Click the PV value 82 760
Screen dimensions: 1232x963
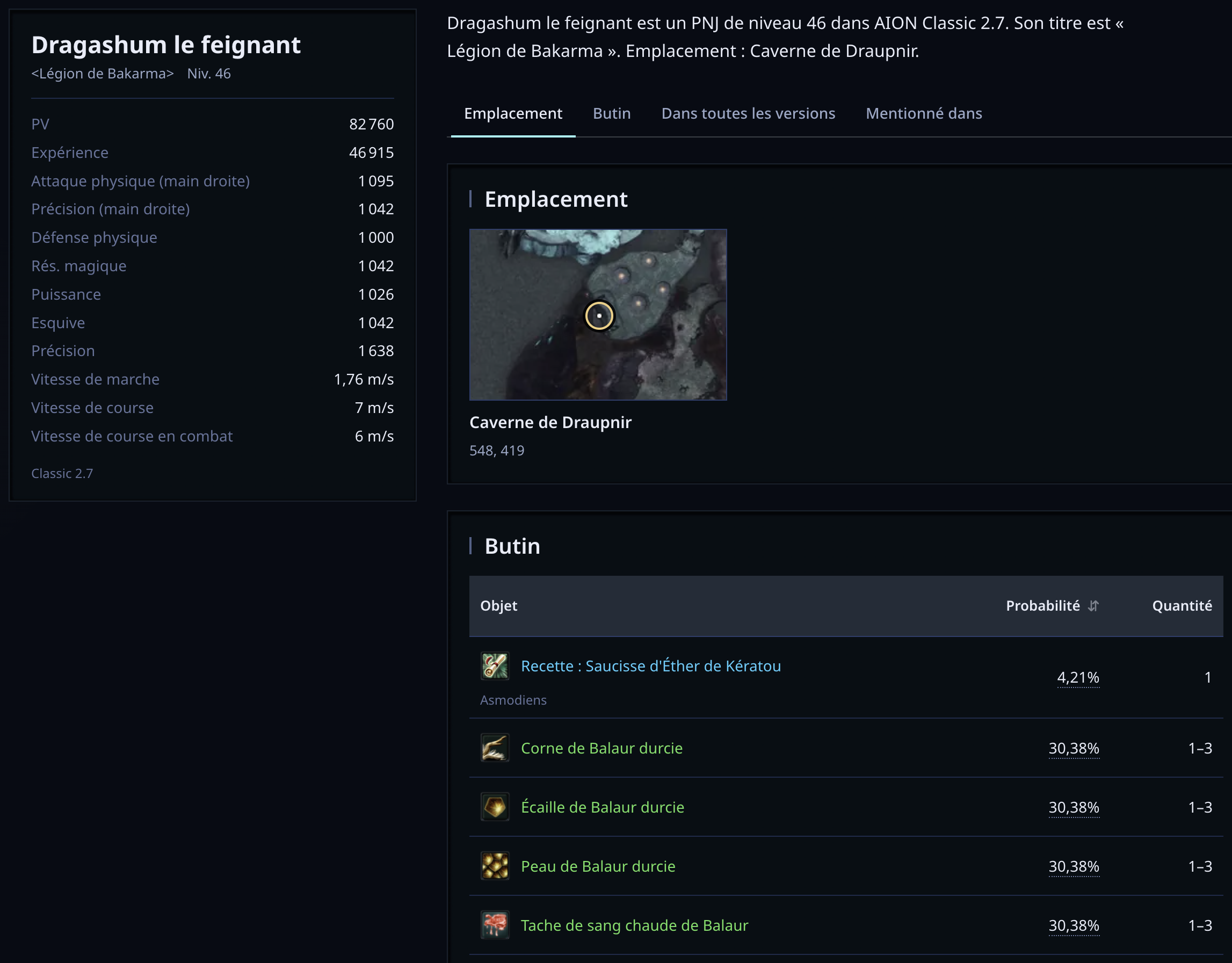[x=372, y=124]
